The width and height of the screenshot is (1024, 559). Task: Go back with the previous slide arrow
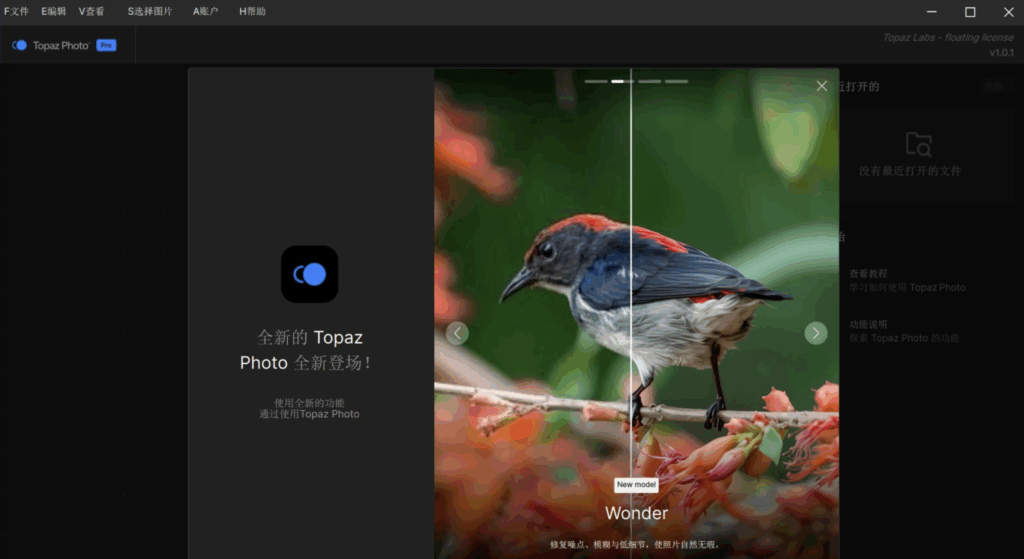pos(457,333)
